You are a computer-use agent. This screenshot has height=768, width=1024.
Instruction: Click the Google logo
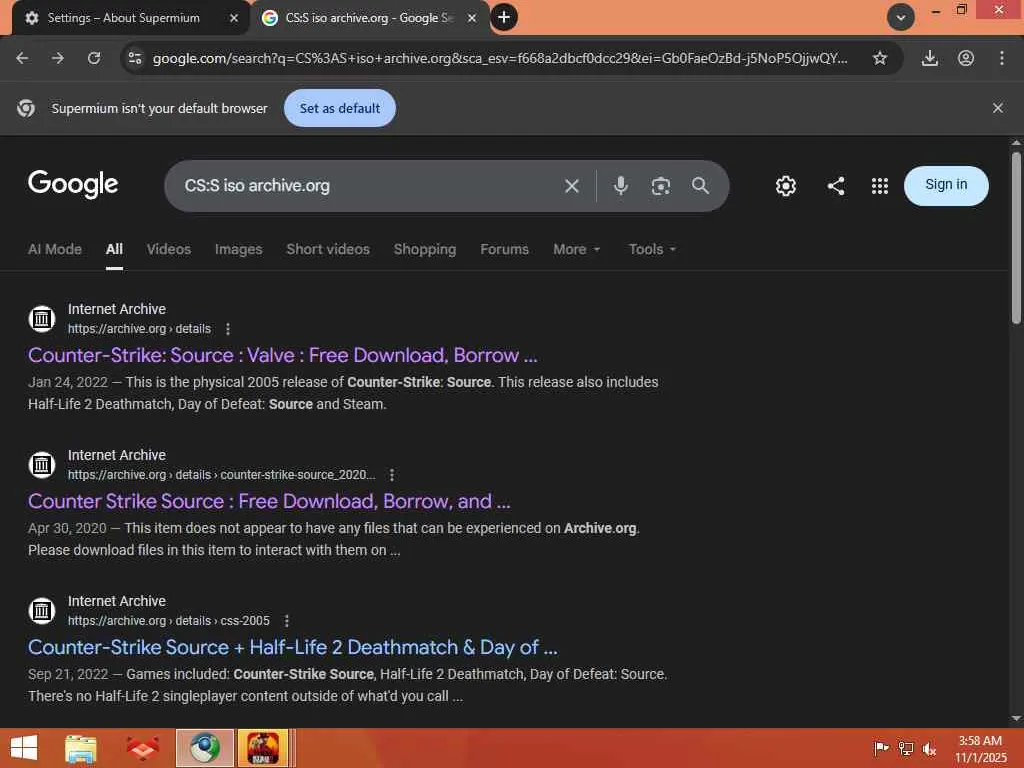point(73,185)
